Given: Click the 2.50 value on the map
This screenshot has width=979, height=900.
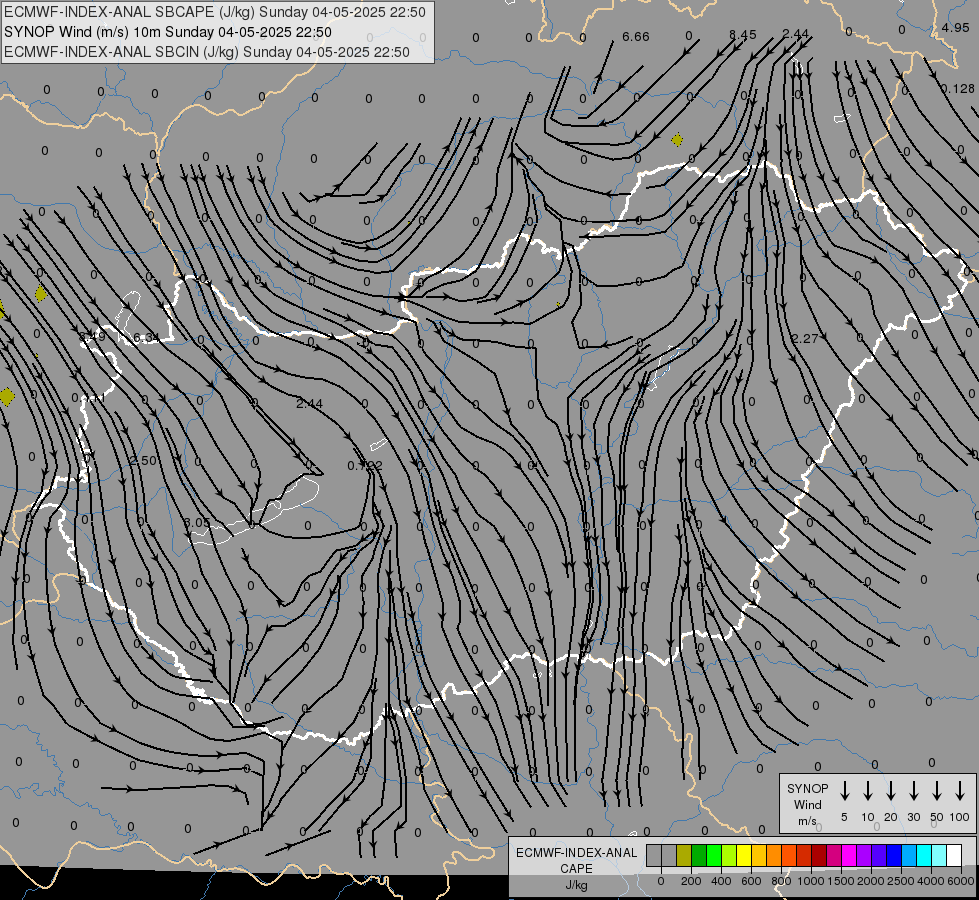Looking at the screenshot, I should click(143, 460).
